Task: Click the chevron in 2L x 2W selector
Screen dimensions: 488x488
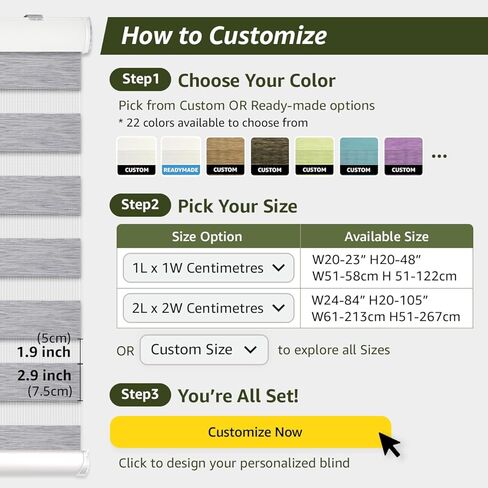Action: 278,308
